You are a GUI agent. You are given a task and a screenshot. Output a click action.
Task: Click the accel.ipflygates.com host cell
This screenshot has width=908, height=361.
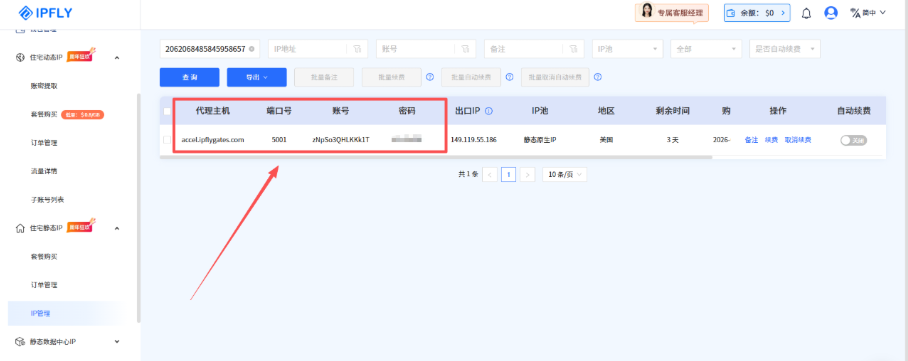(x=213, y=140)
